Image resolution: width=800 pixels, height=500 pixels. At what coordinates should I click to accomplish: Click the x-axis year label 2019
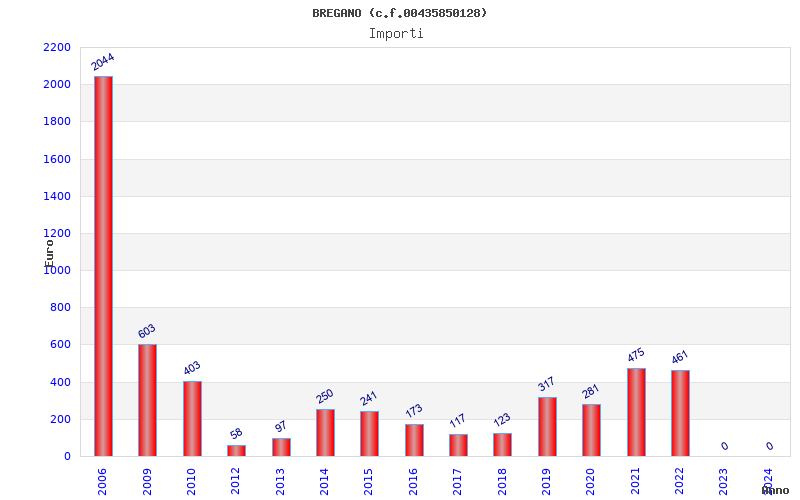point(546,482)
